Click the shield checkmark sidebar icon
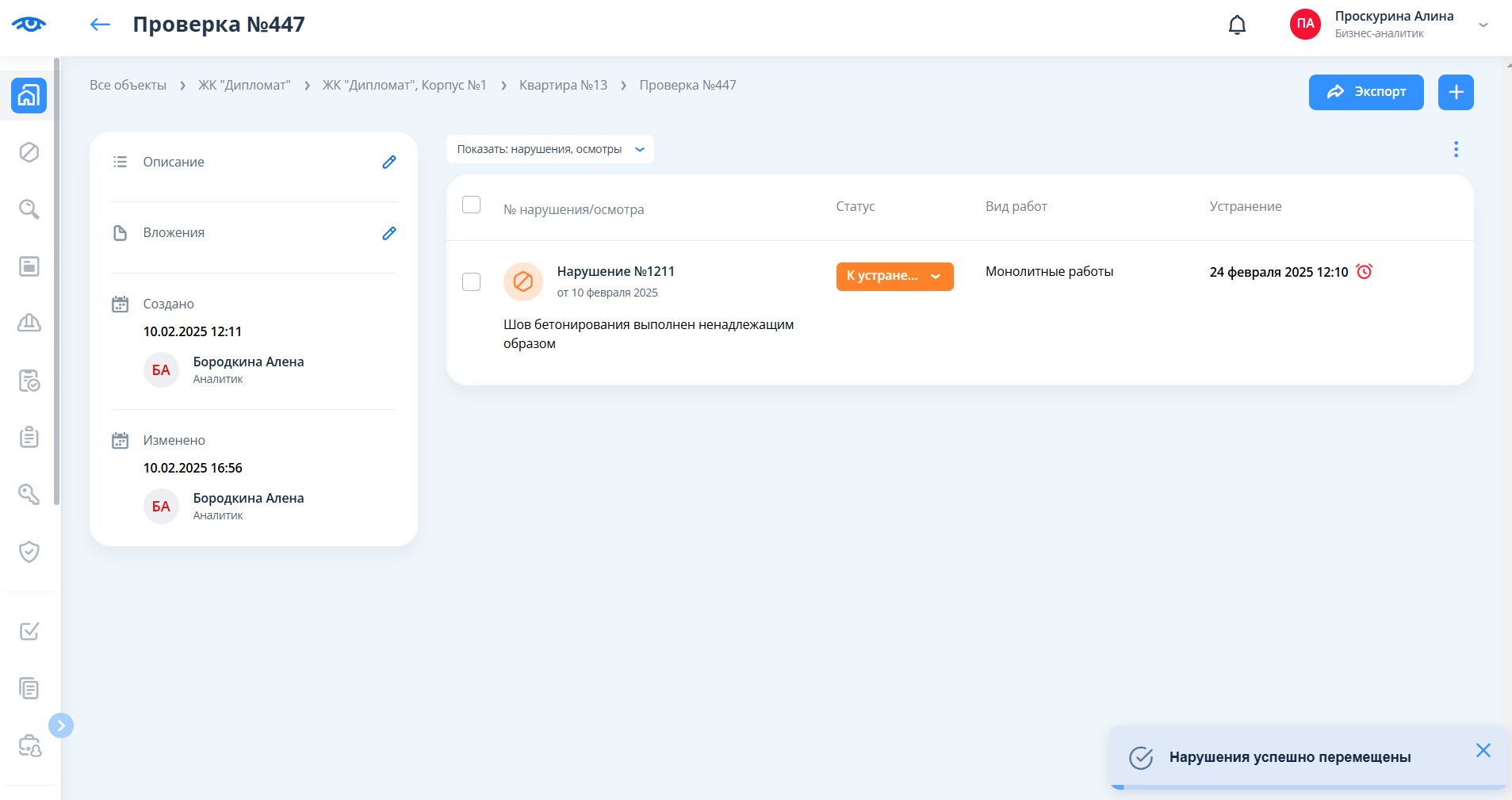Screen dimensions: 1512x800 point(29,552)
